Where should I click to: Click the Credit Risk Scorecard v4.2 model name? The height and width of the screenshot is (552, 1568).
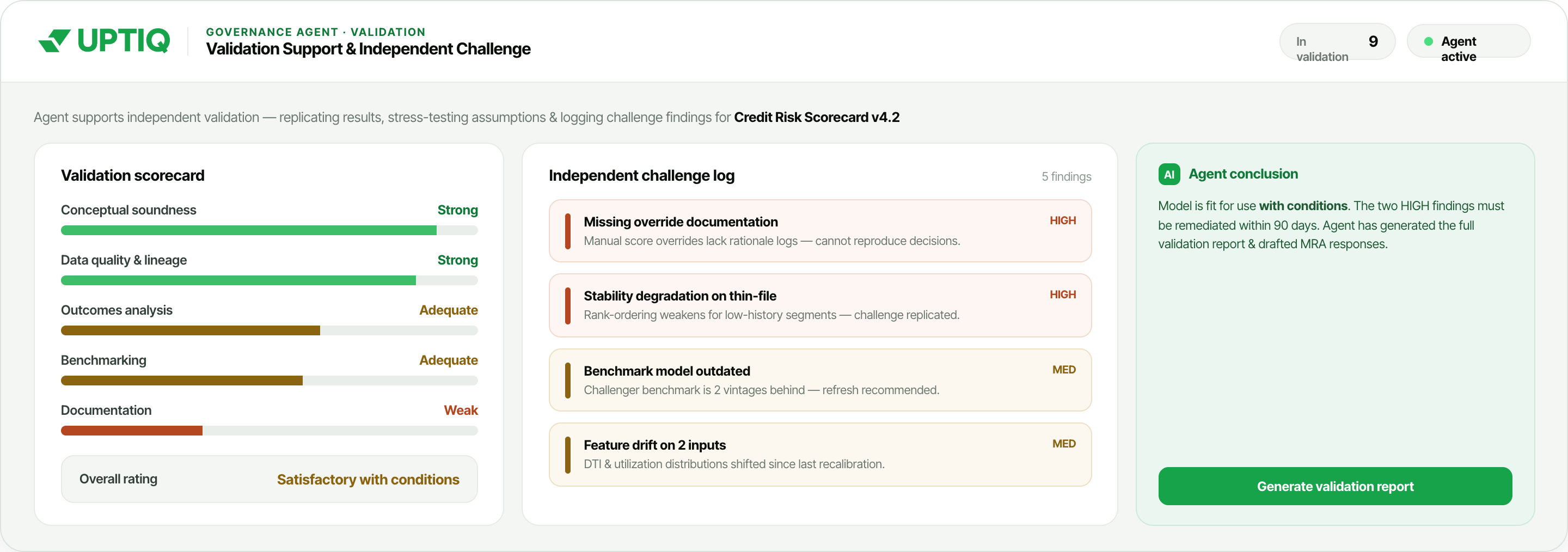coord(816,117)
